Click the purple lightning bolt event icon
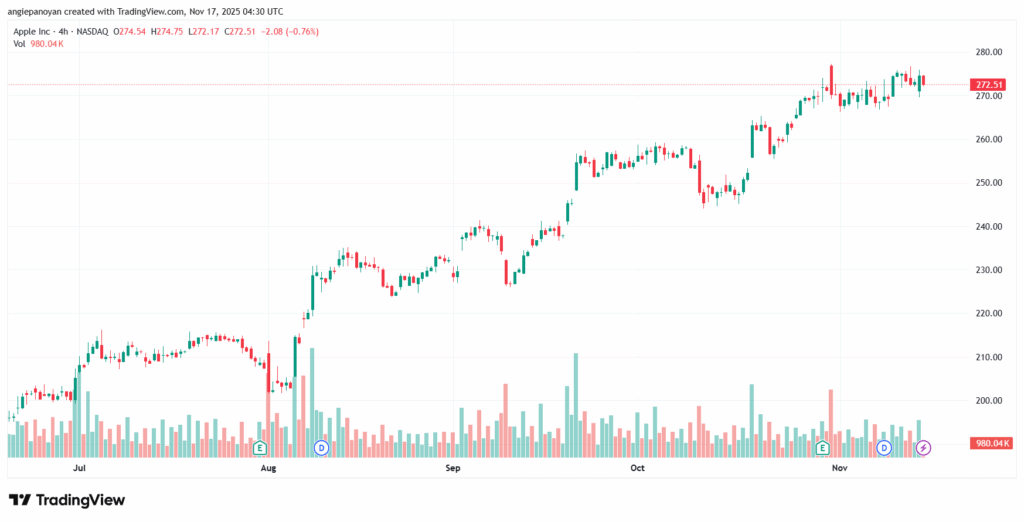1024x522 pixels. pos(923,447)
